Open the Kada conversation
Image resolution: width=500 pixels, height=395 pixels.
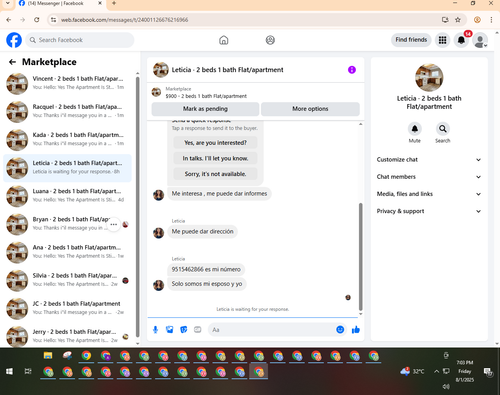click(x=67, y=139)
